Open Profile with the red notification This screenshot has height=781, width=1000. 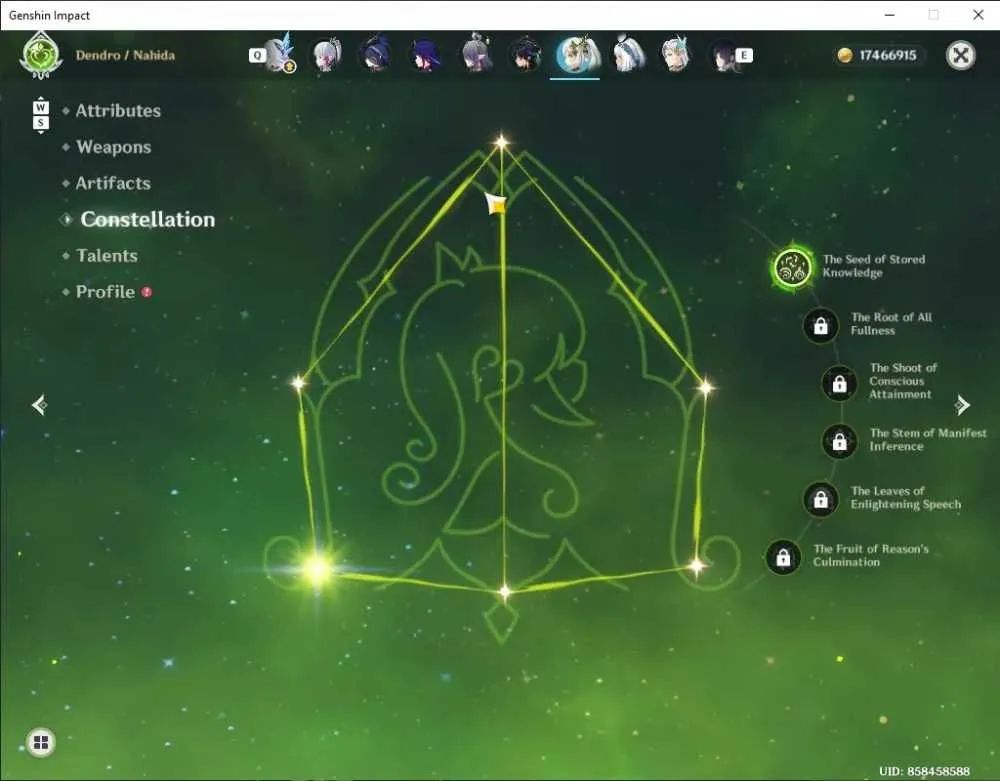pos(105,292)
